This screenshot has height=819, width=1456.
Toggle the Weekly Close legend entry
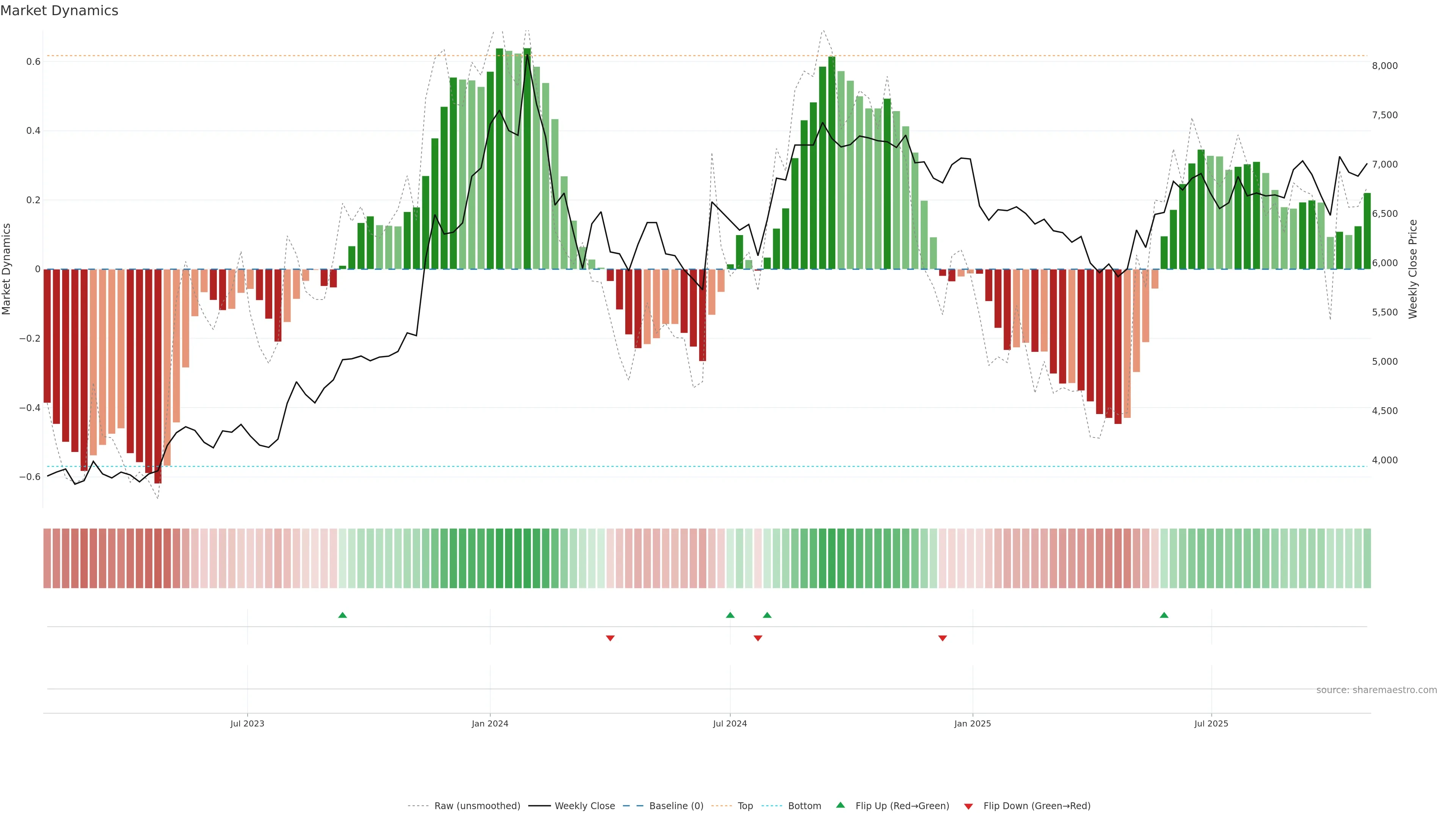tap(584, 805)
